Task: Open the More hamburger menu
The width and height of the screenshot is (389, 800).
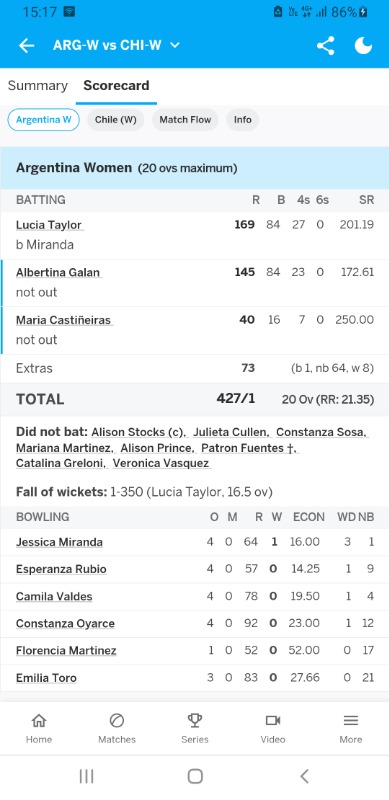Action: tap(351, 729)
